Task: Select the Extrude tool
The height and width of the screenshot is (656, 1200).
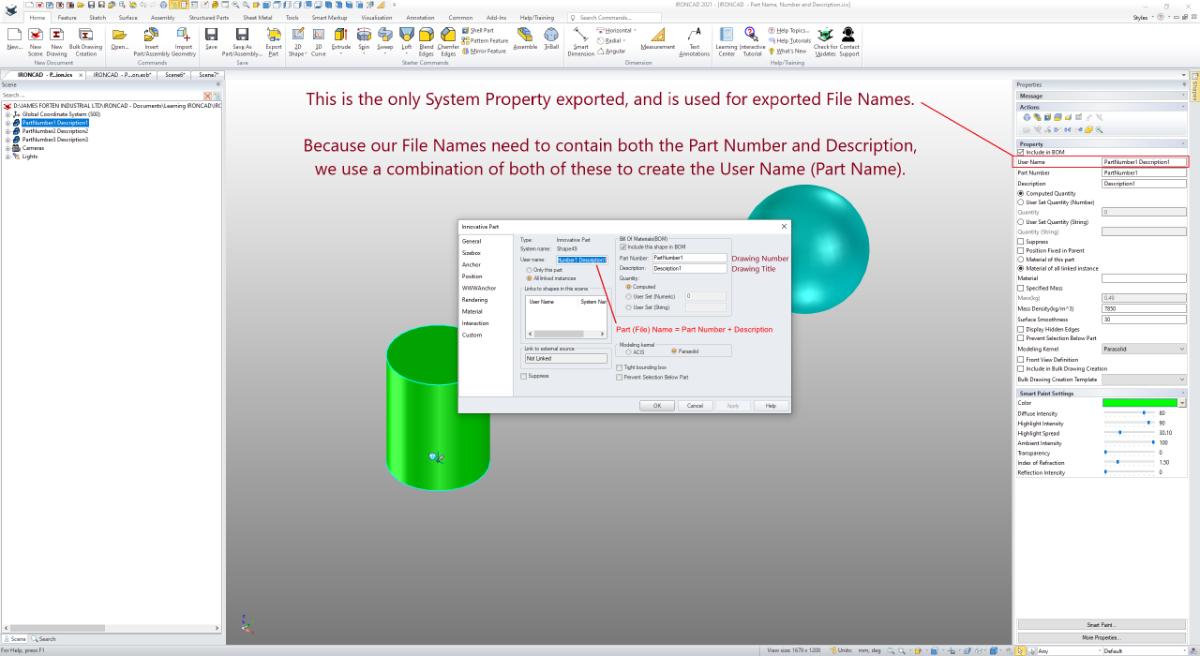Action: 341,34
